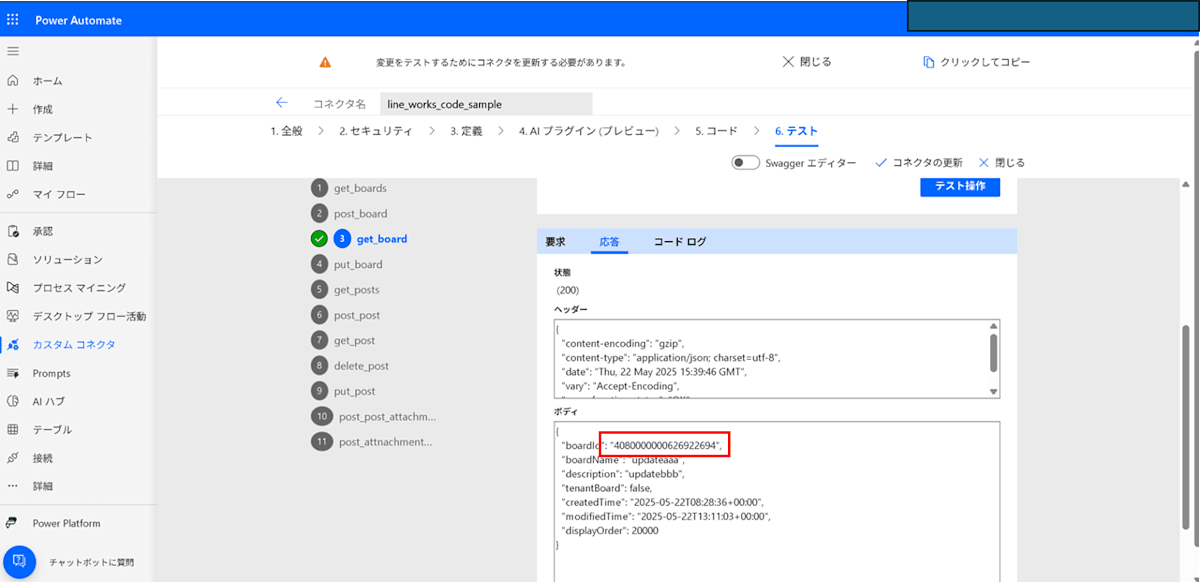The width and height of the screenshot is (1200, 582).
Task: Click チャットボットに質問 text
Action: (x=91, y=562)
